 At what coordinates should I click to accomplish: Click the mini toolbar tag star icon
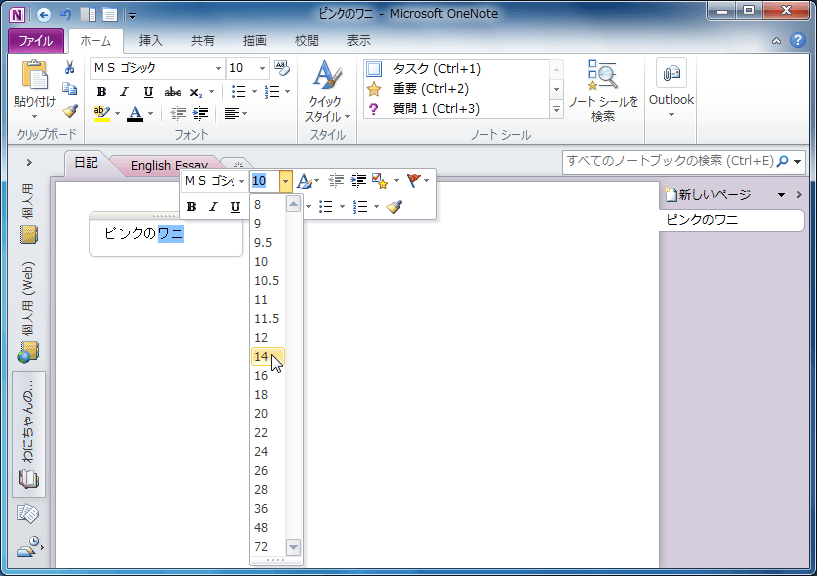click(x=380, y=181)
